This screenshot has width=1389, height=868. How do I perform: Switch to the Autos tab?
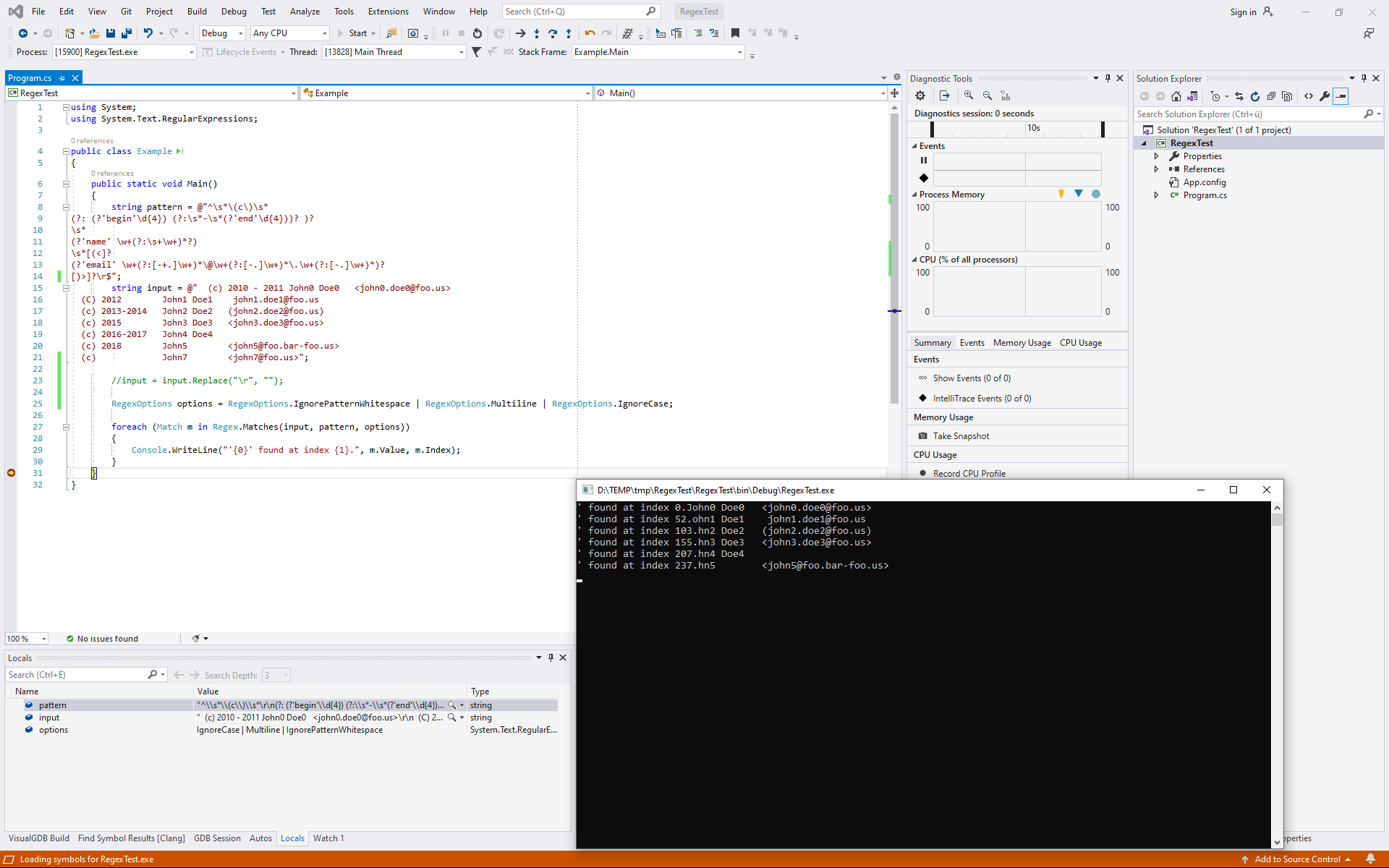point(260,838)
